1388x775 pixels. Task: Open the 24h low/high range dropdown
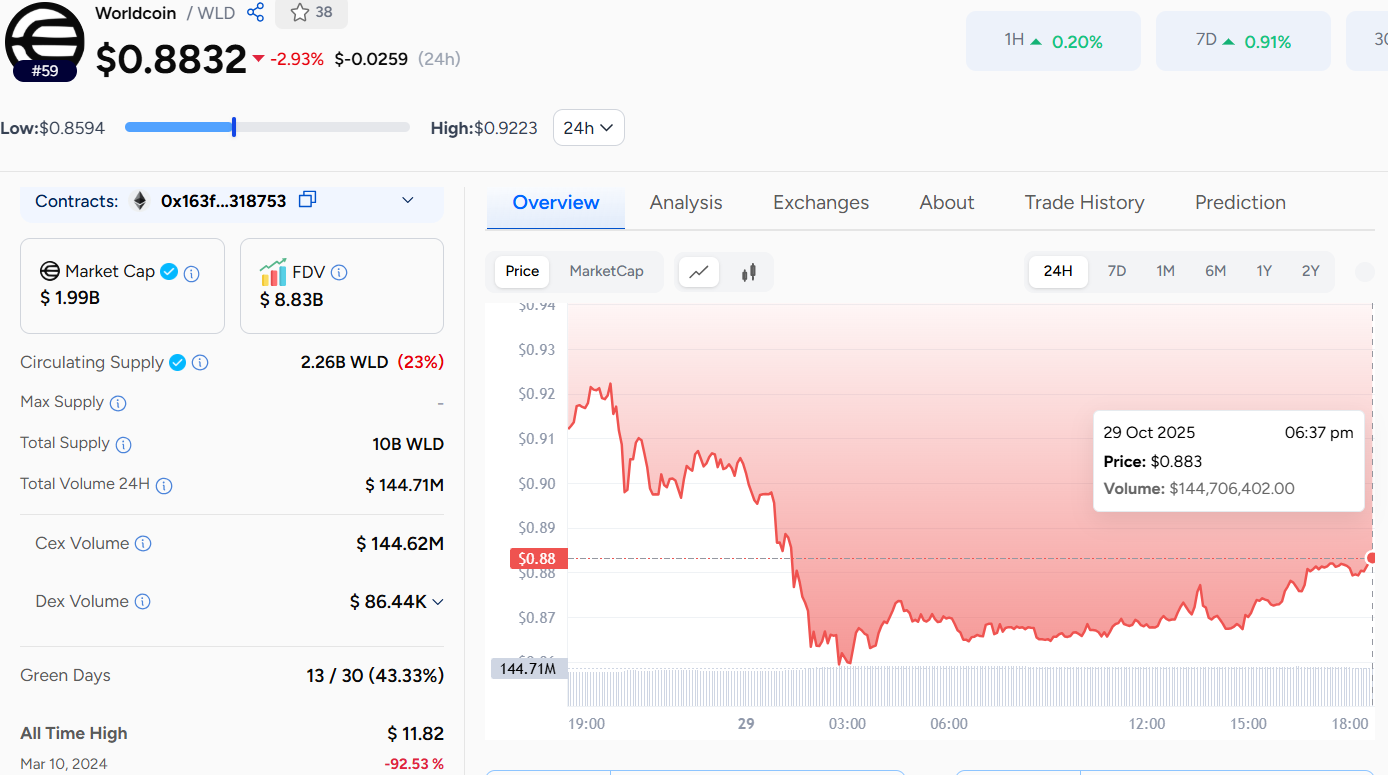[588, 128]
